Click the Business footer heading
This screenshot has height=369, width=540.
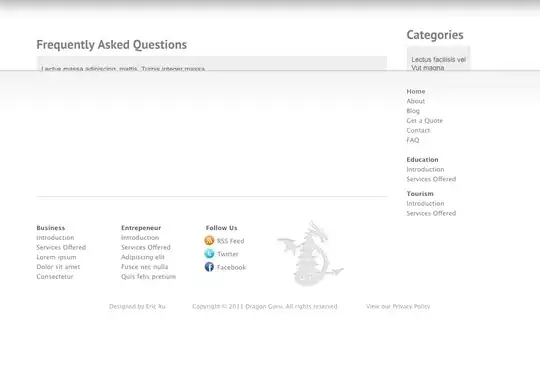coord(51,228)
